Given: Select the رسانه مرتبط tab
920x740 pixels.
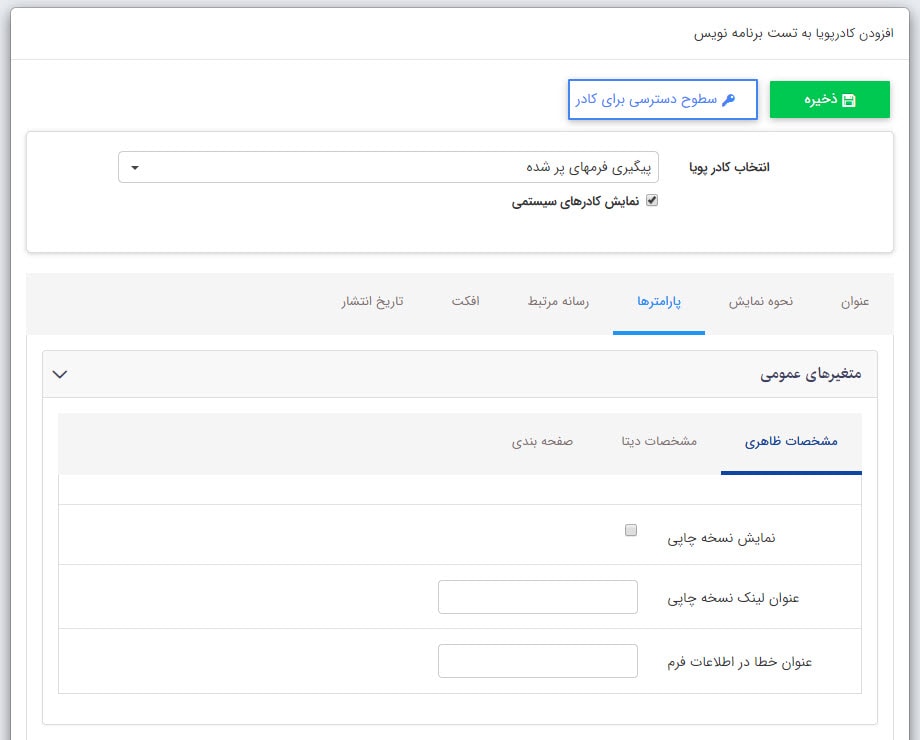Looking at the screenshot, I should (x=557, y=302).
